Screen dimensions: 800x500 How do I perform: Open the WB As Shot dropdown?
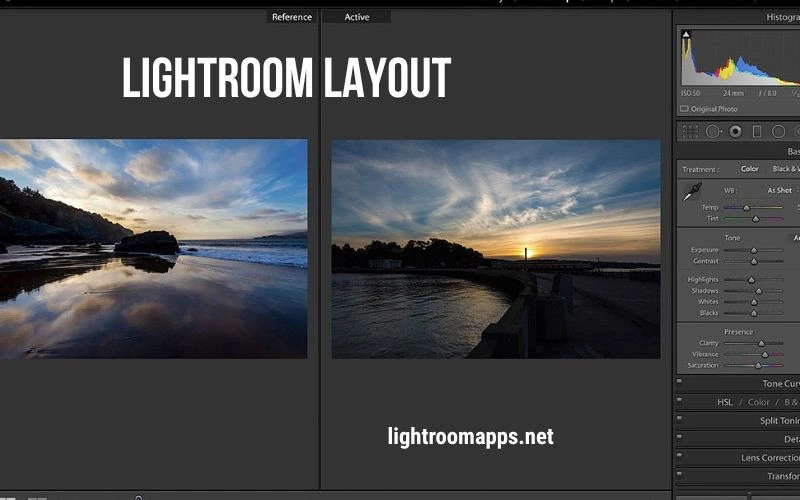coord(781,190)
